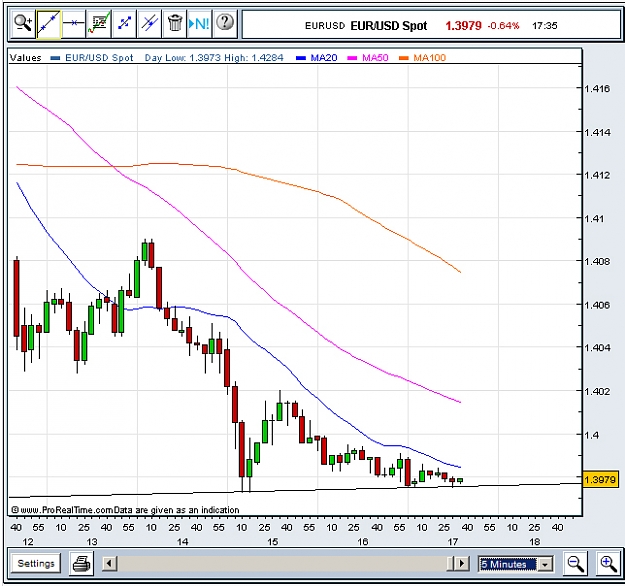Activate the trend line drawing tool
This screenshot has width=625, height=586.
click(48, 25)
